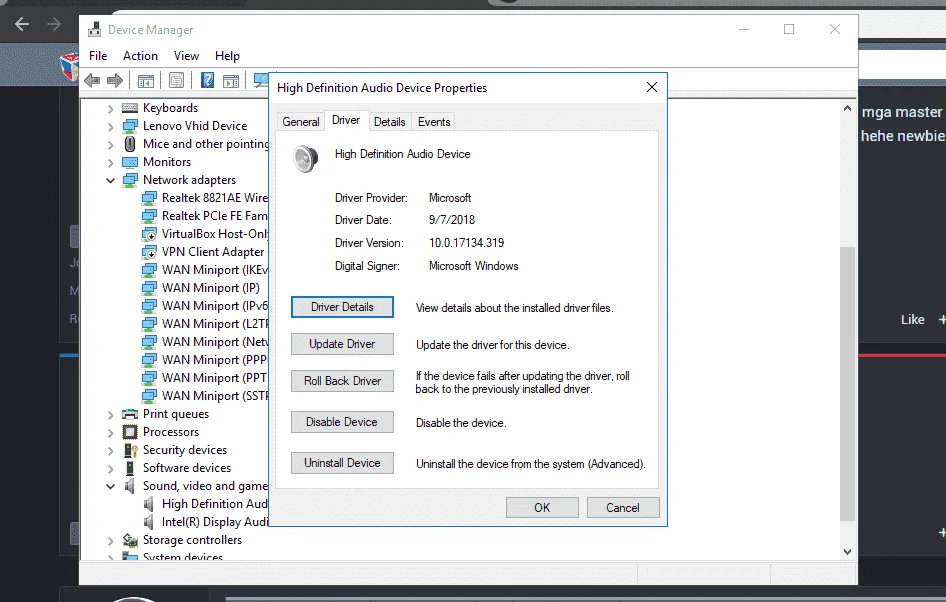The height and width of the screenshot is (602, 946).
Task: Click the Device Manager title bar icon
Action: tap(95, 30)
